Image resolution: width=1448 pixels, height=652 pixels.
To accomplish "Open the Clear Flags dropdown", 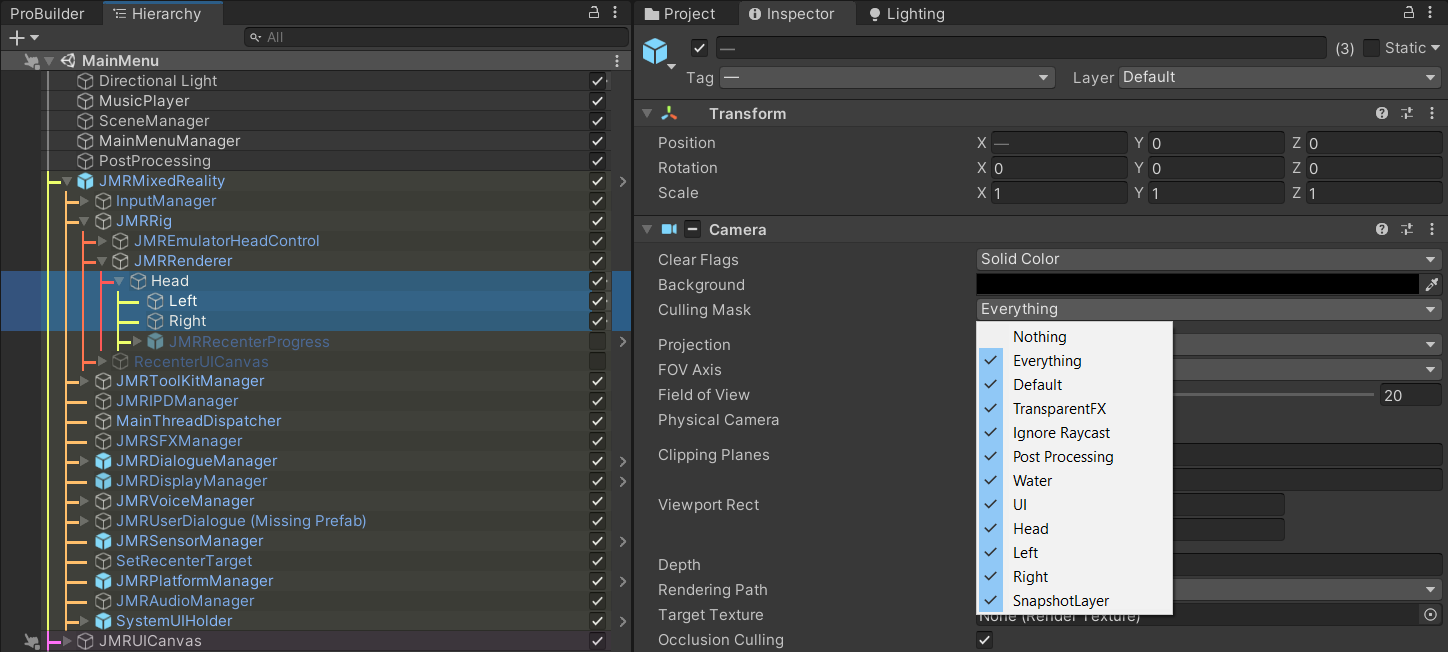I will click(x=1208, y=259).
